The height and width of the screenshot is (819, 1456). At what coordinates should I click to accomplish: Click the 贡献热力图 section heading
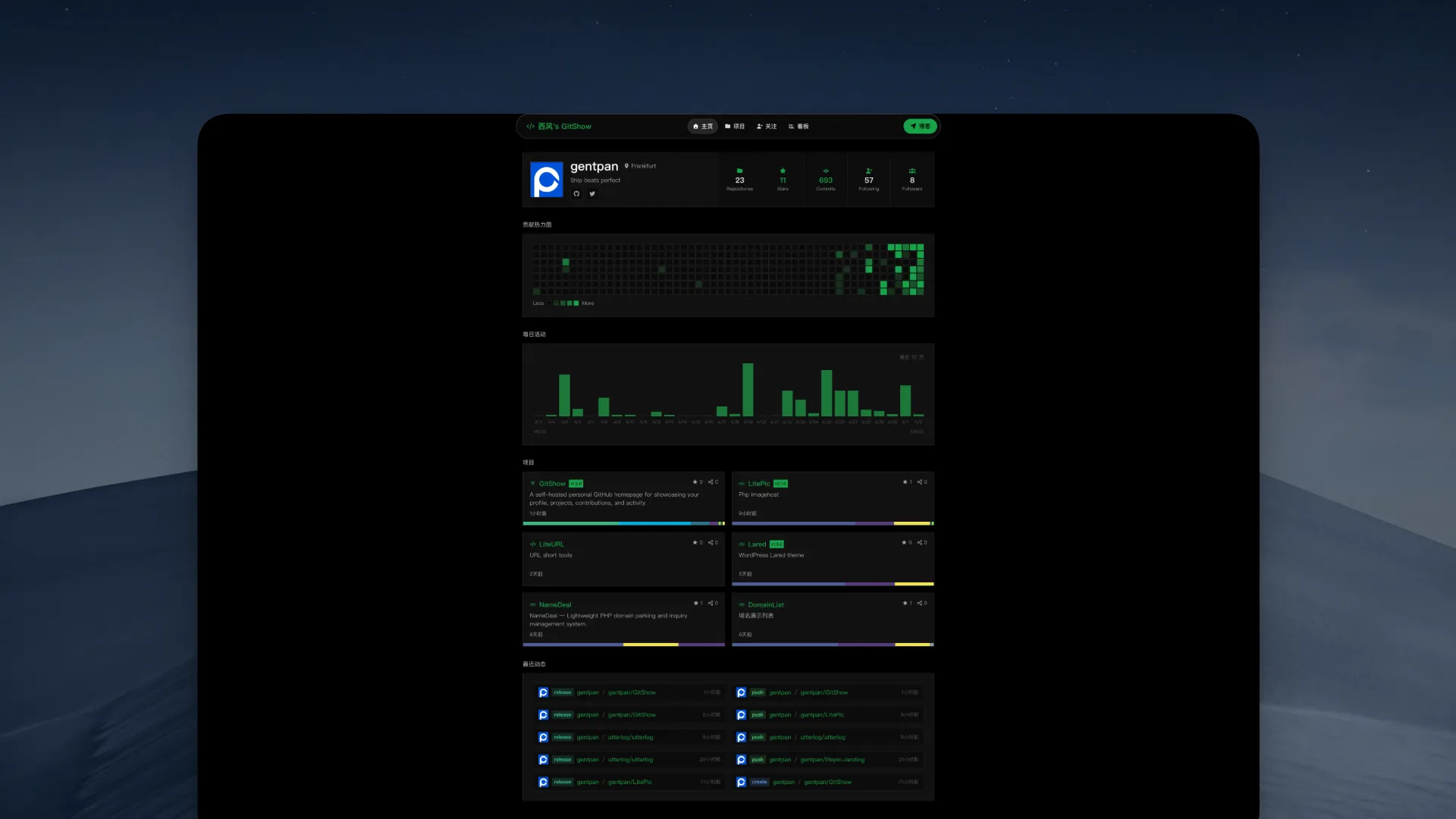pos(537,225)
